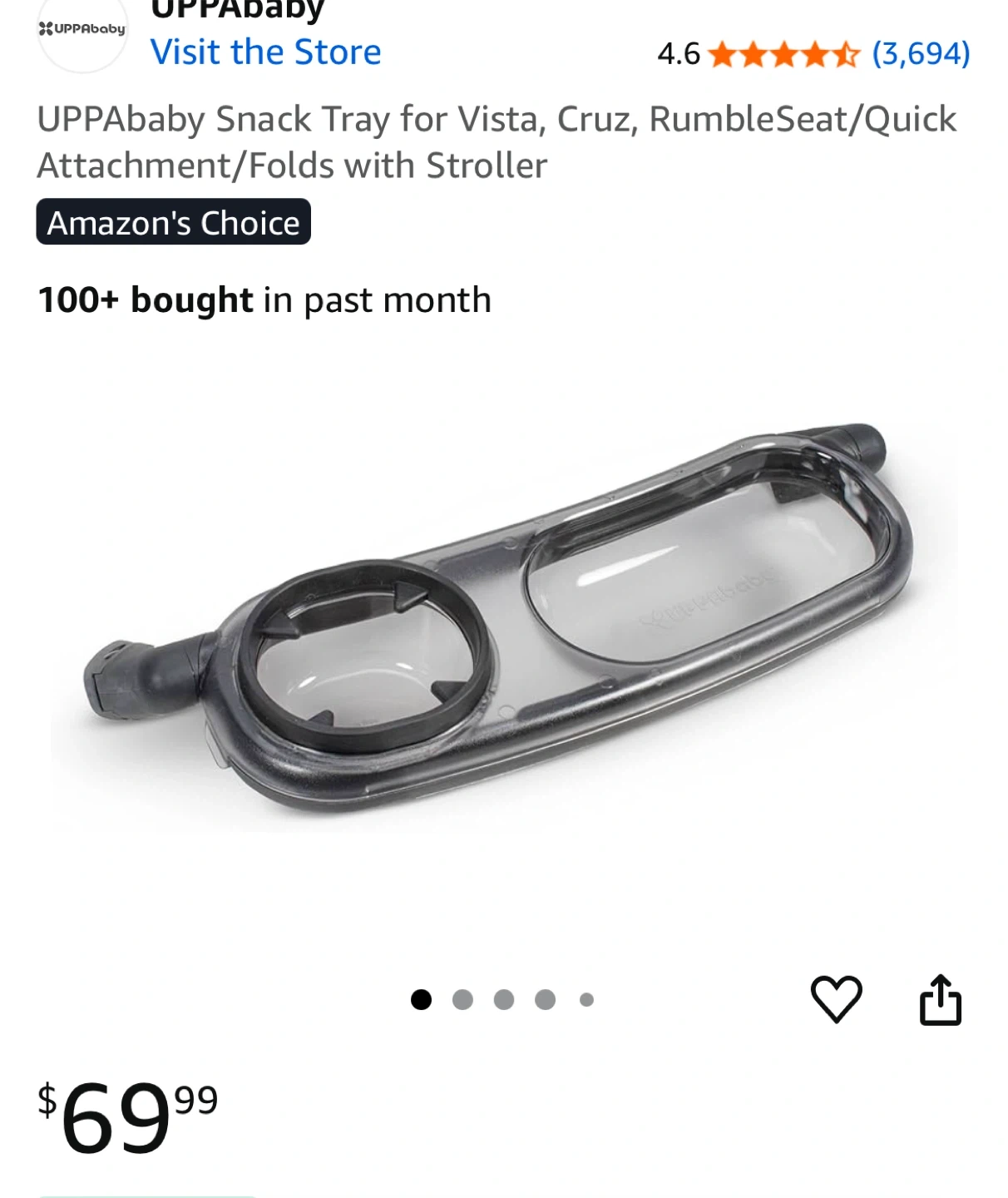Tap the share icon
This screenshot has width=1008, height=1198.
(x=940, y=999)
